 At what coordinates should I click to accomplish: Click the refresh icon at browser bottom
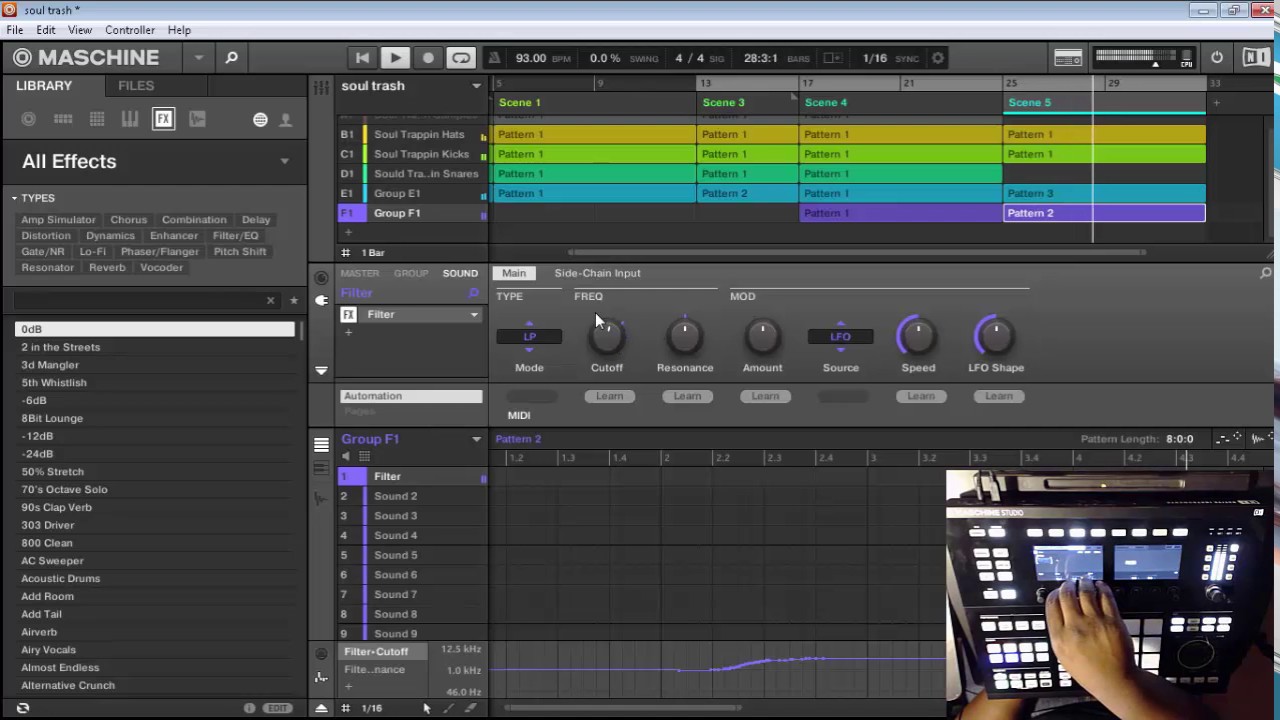click(23, 708)
